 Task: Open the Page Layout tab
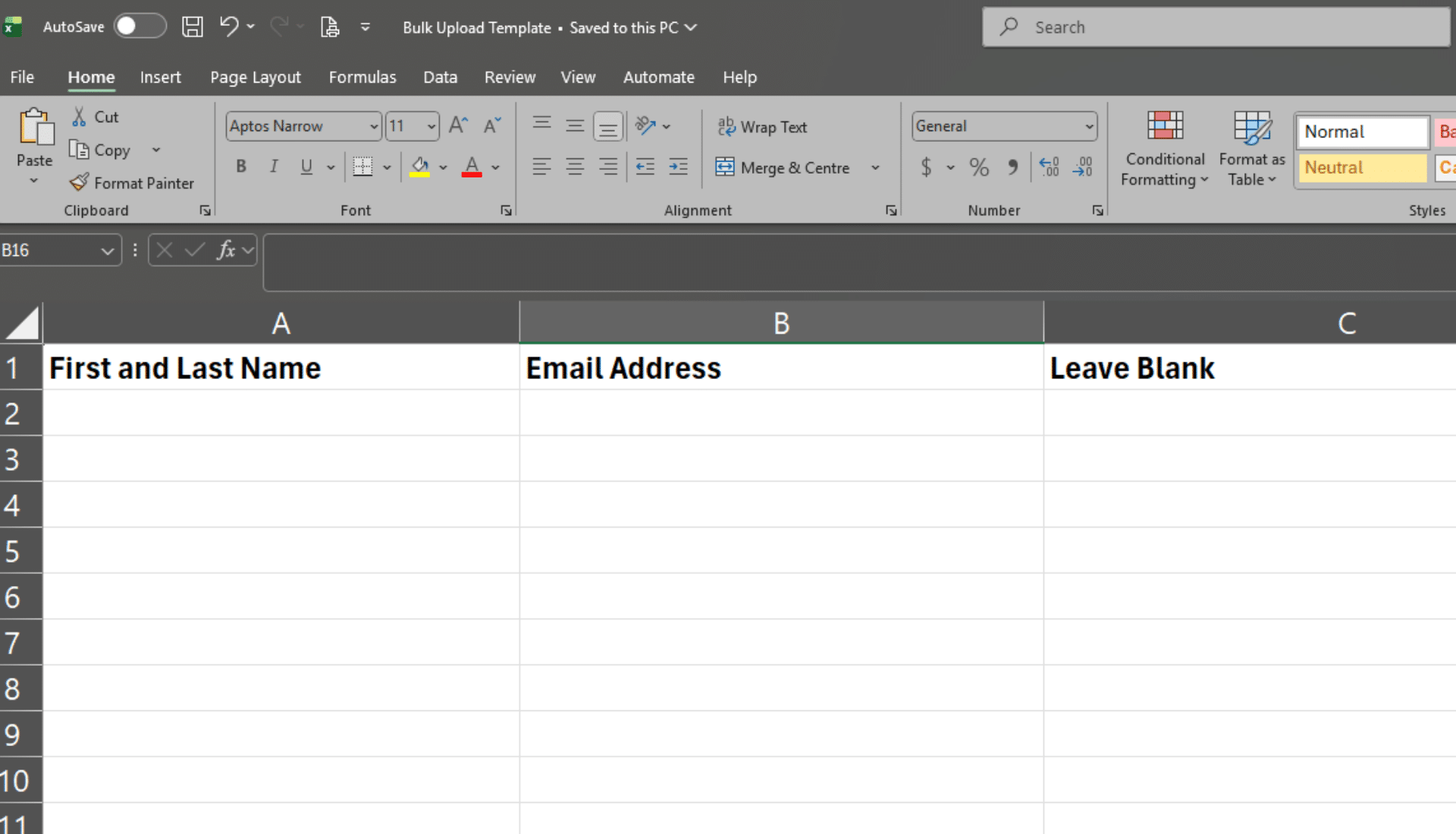tap(256, 77)
